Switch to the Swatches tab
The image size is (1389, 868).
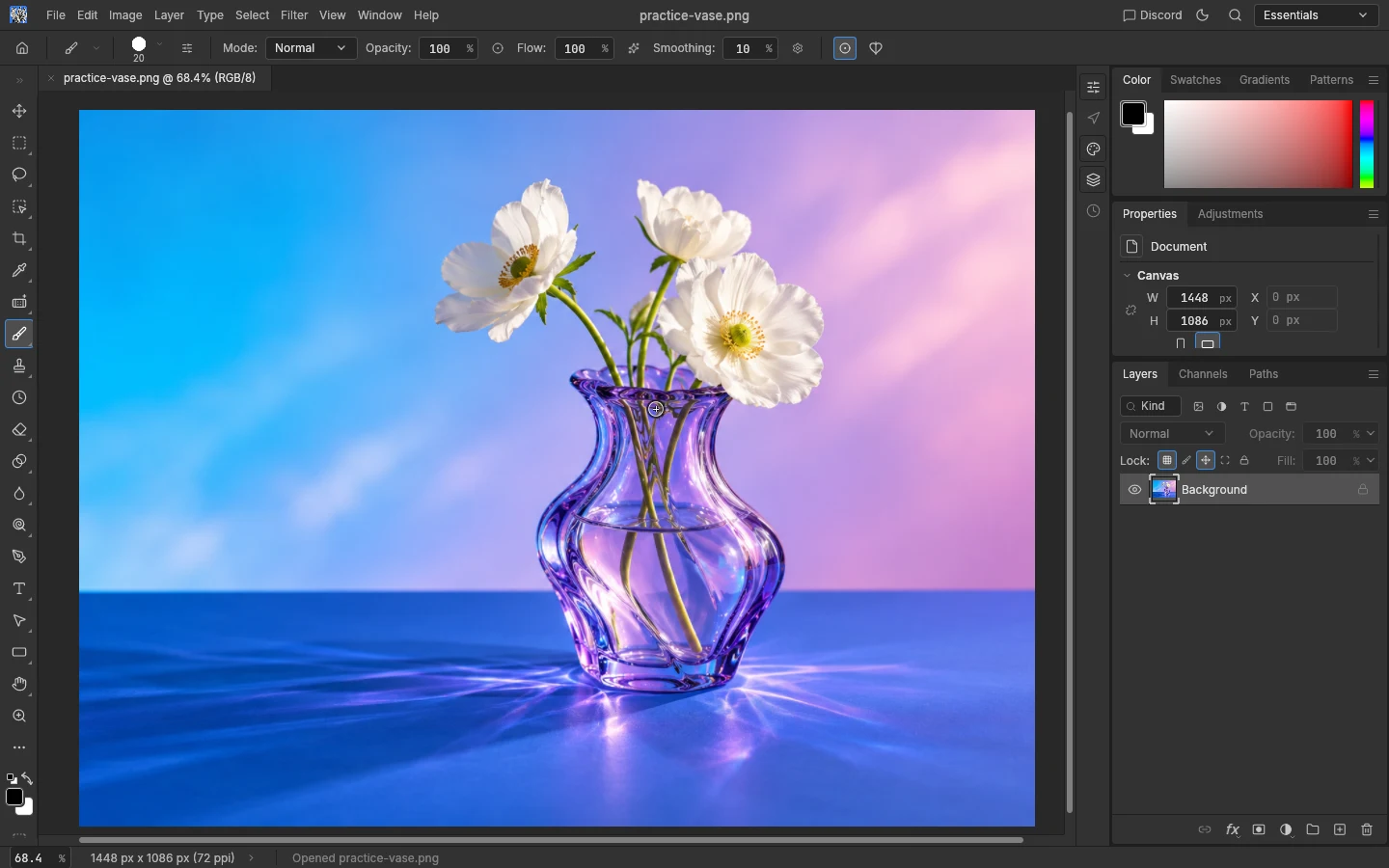click(1195, 80)
